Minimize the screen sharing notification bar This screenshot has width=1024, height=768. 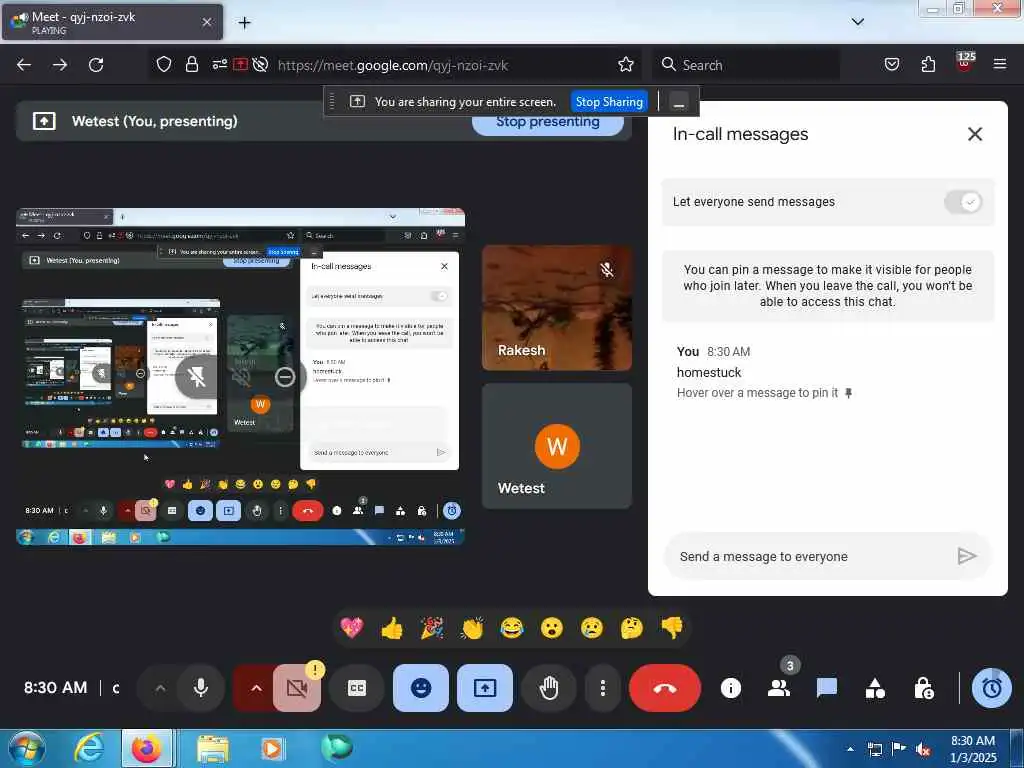[x=679, y=102]
